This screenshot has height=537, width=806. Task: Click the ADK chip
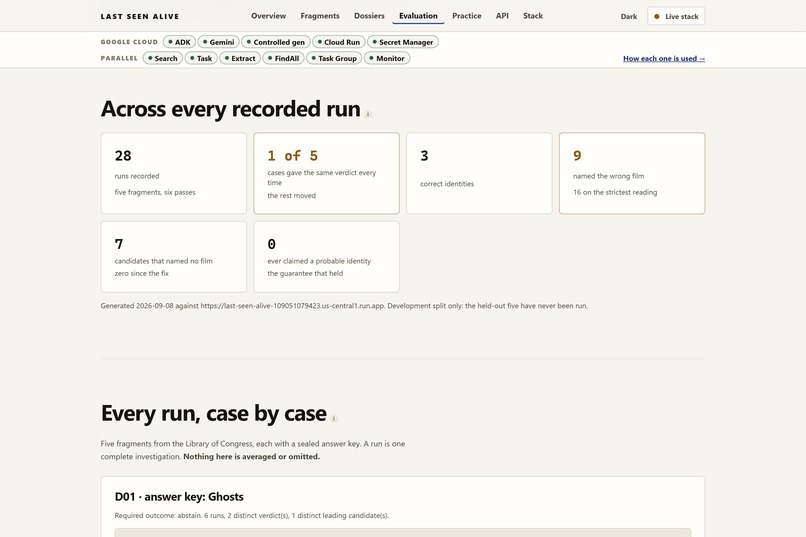pyautogui.click(x=179, y=42)
